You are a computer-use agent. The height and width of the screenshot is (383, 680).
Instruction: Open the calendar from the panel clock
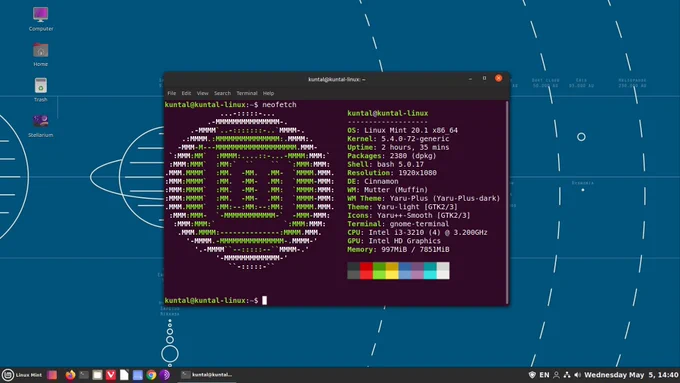coord(631,375)
